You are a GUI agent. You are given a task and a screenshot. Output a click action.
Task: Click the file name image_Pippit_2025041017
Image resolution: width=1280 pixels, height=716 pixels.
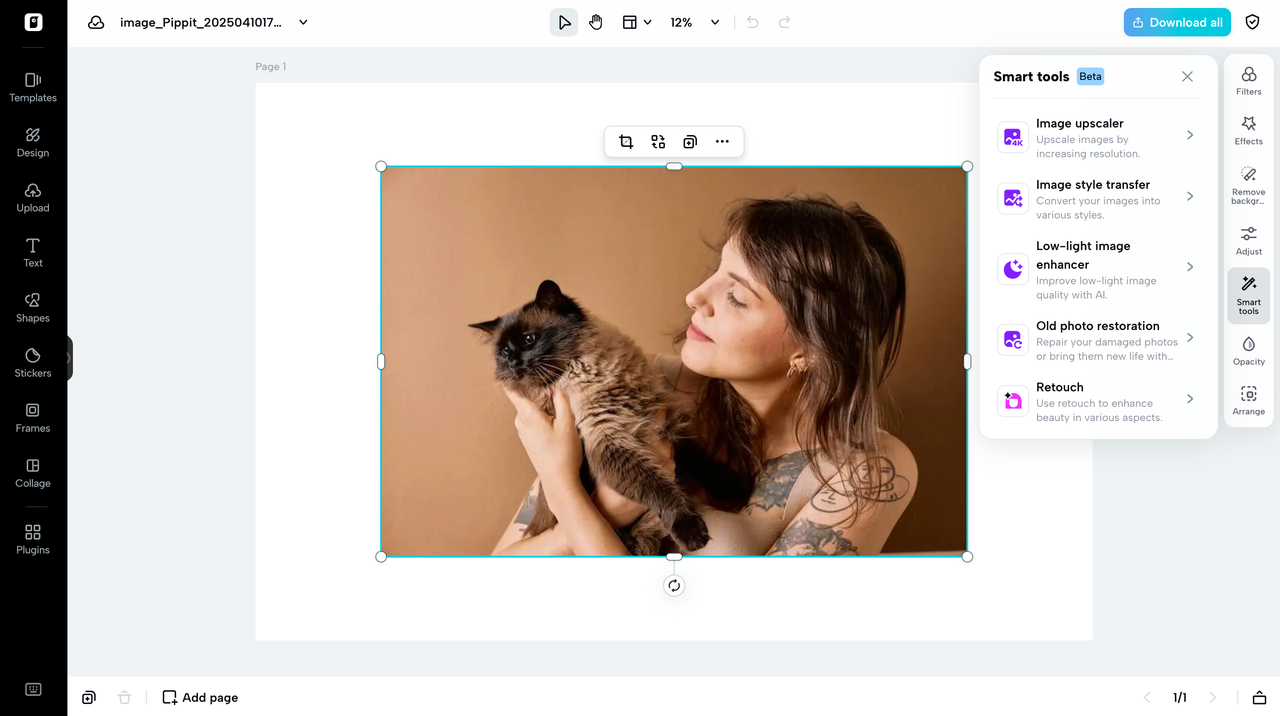200,22
